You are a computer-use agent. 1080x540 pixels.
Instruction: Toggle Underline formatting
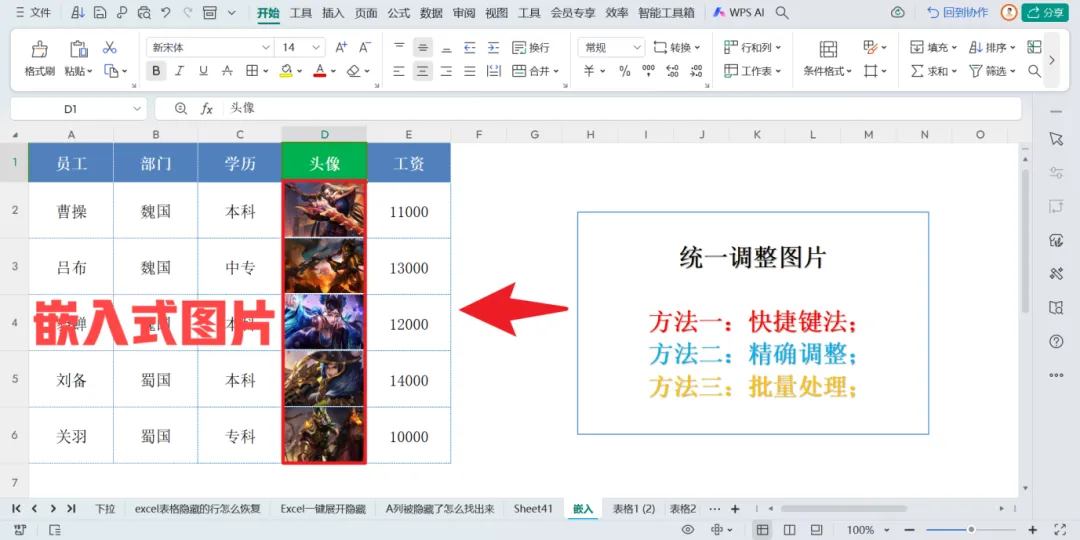click(203, 70)
